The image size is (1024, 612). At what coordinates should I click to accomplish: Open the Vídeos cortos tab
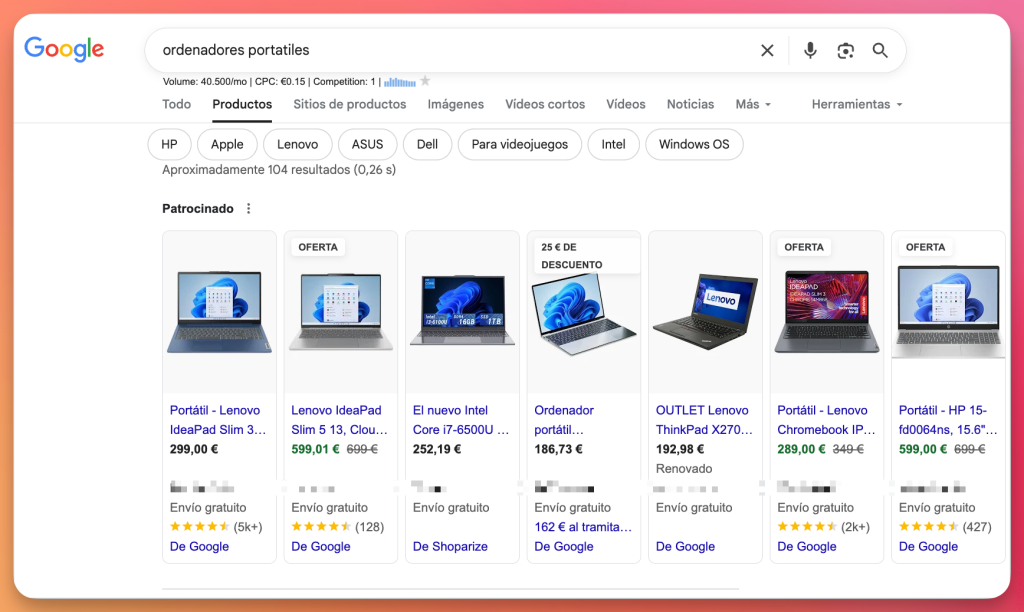(x=545, y=105)
